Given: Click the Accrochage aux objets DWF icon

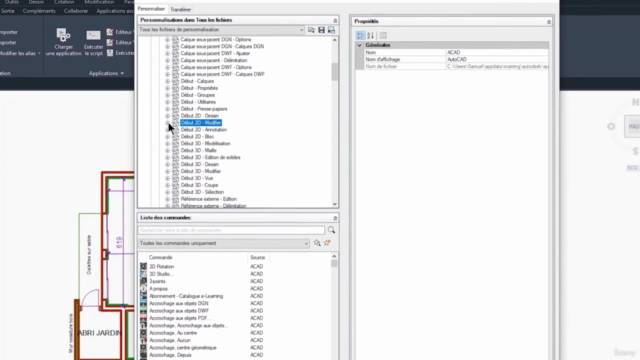Looking at the screenshot, I should point(143,311).
